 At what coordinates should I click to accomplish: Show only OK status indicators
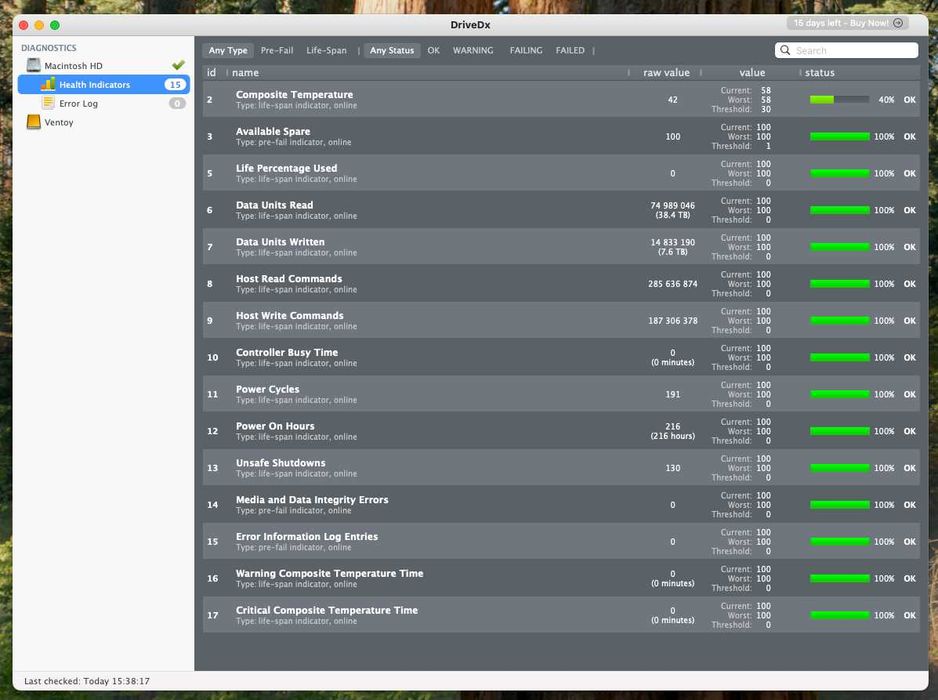click(433, 50)
